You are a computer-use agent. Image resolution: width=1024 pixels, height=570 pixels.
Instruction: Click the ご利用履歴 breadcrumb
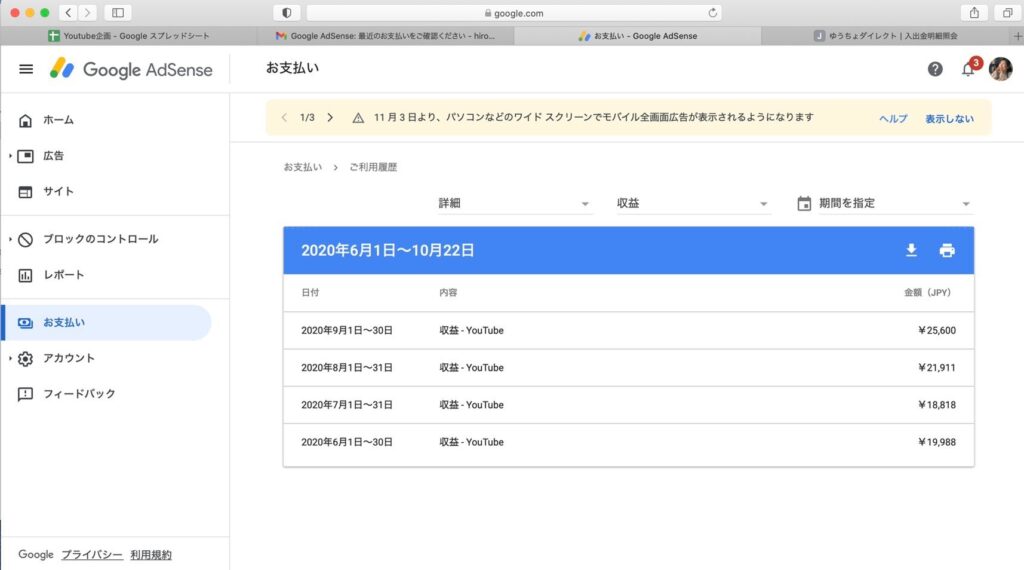coord(373,167)
